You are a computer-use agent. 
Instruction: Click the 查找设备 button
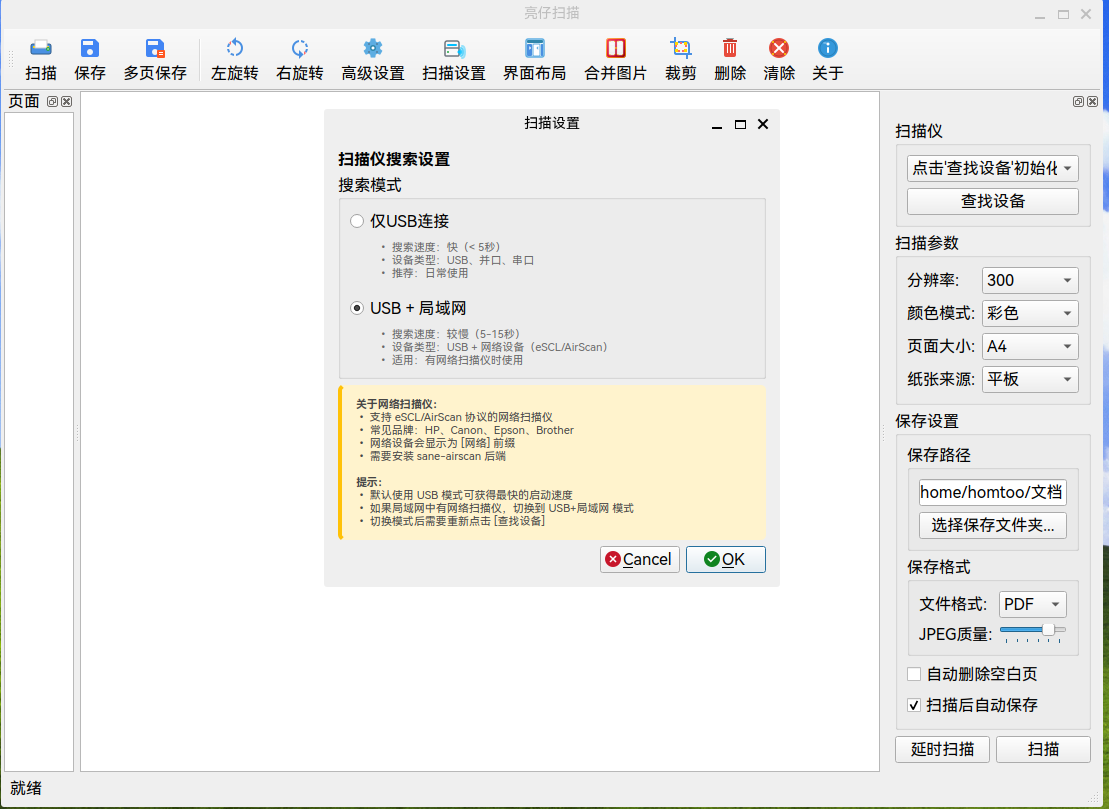coord(992,202)
